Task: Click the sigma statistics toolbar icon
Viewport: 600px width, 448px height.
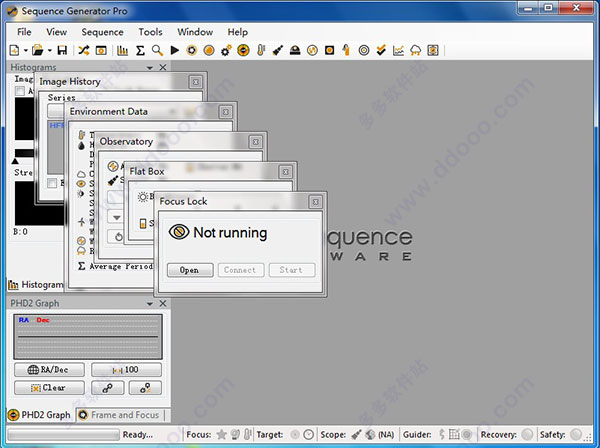Action: tap(140, 50)
